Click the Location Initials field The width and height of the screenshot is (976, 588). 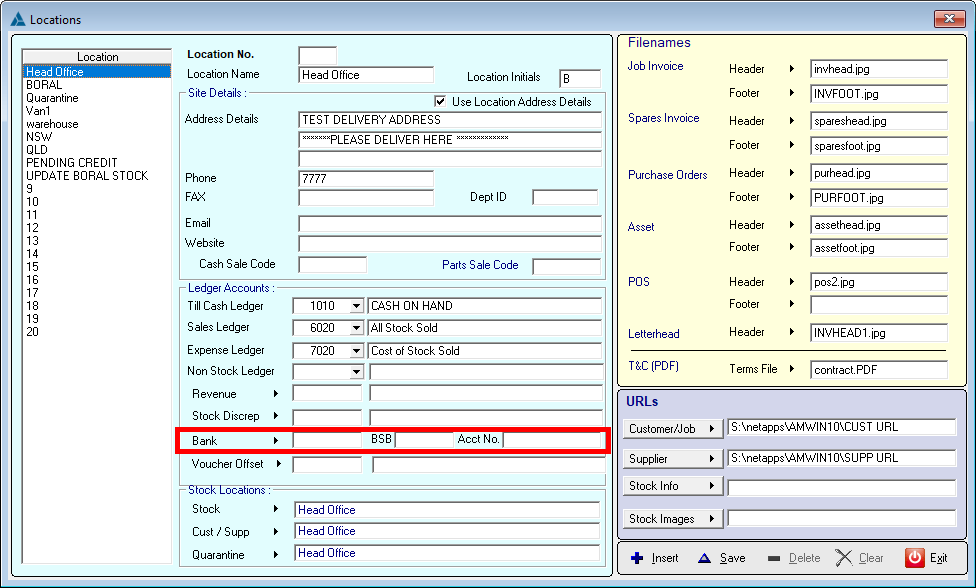coord(580,78)
